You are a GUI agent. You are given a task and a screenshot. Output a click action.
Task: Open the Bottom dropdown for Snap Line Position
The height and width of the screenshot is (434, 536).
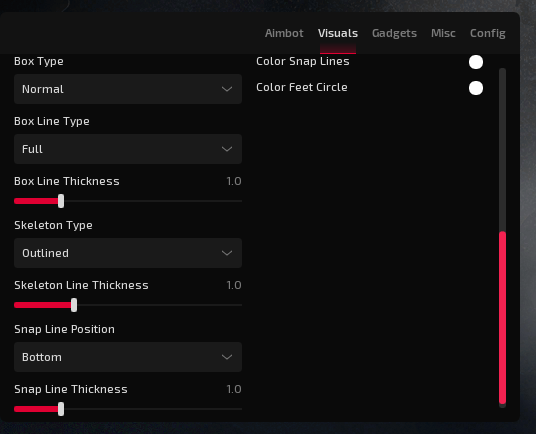click(128, 357)
